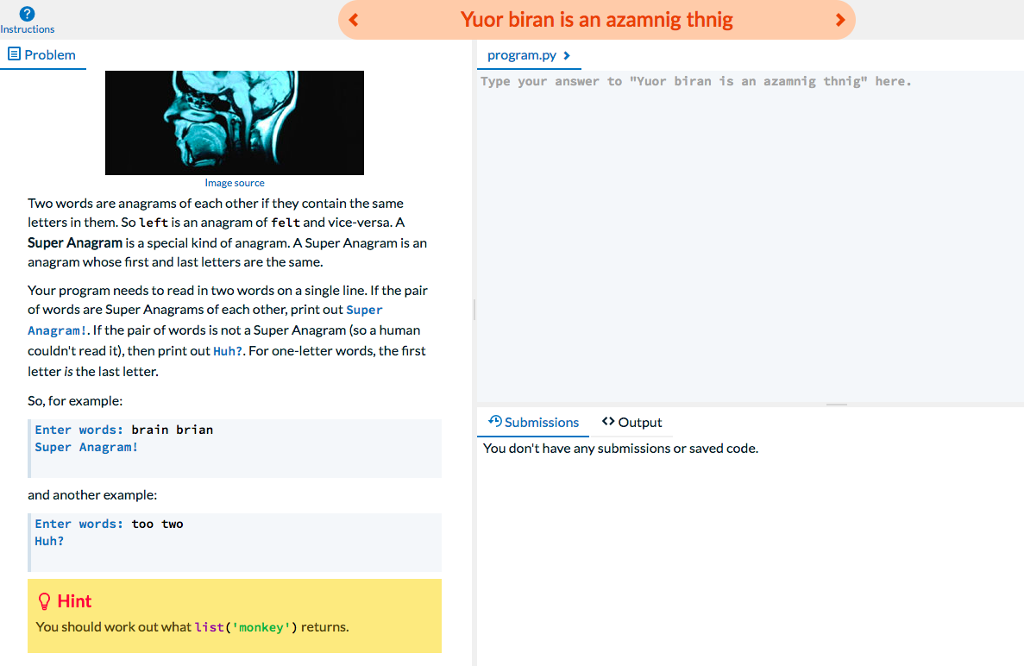Click the brain MRI image thumbnail
Viewport: 1024px width, 666px height.
click(234, 122)
